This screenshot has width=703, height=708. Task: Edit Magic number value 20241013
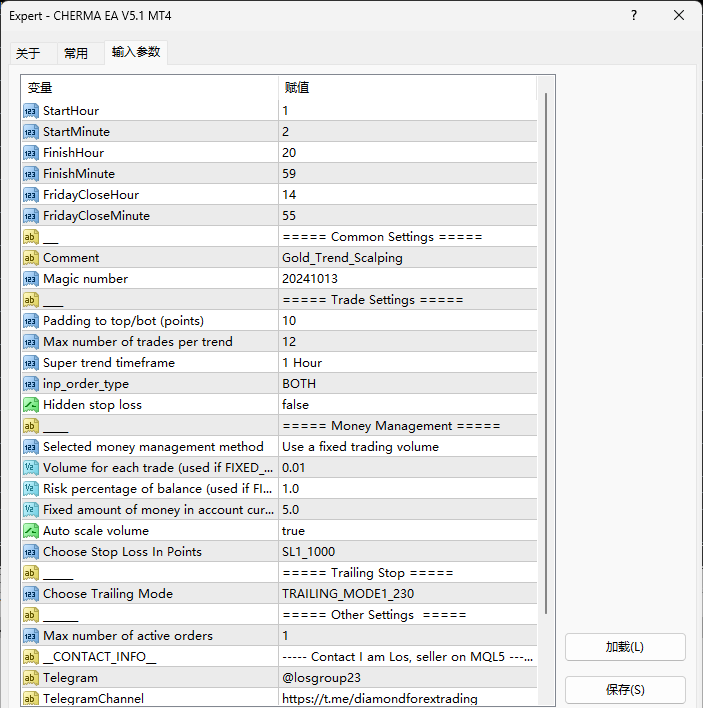point(408,279)
